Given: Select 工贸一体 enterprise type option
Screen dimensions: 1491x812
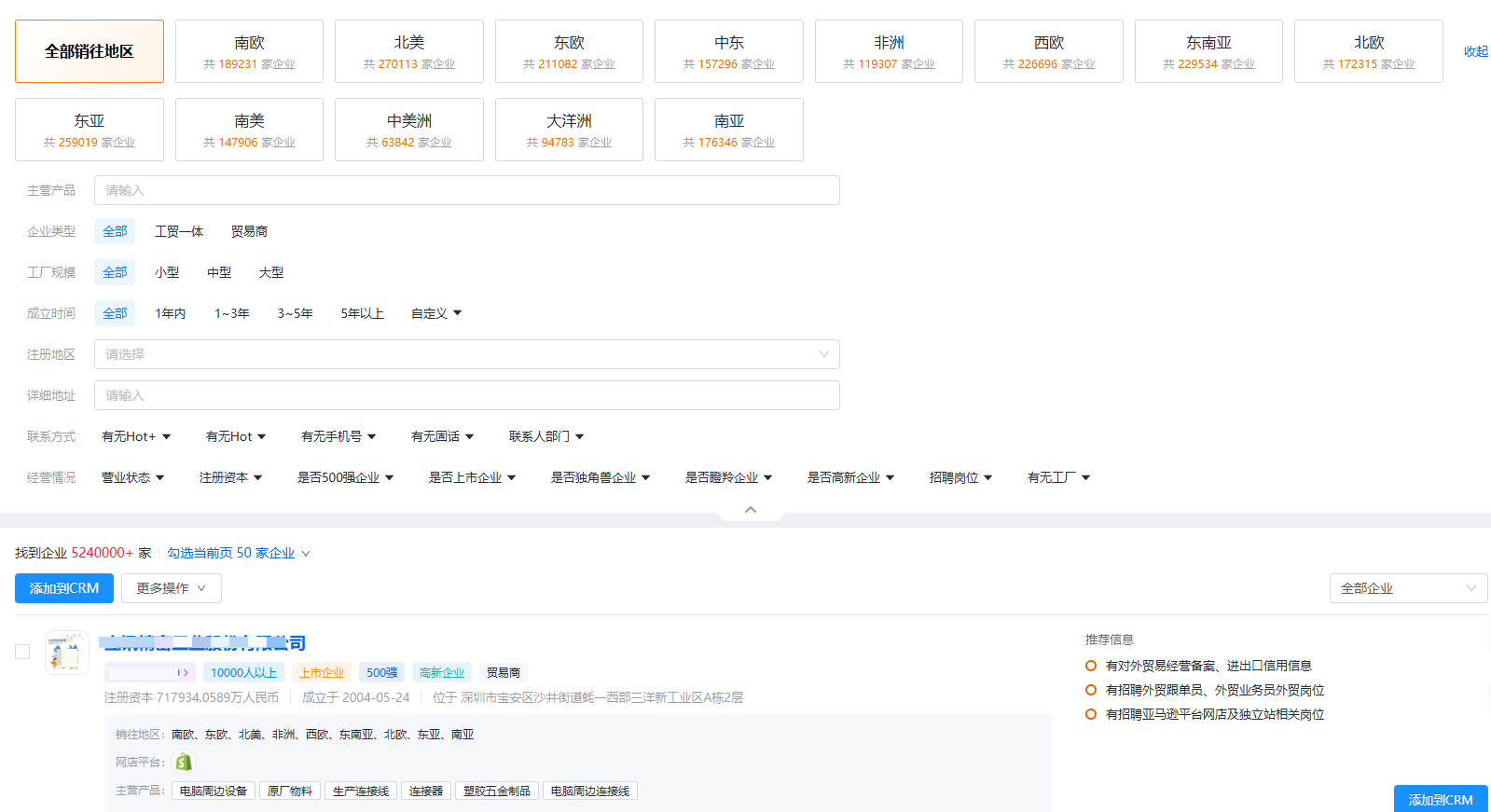Looking at the screenshot, I should [x=179, y=231].
